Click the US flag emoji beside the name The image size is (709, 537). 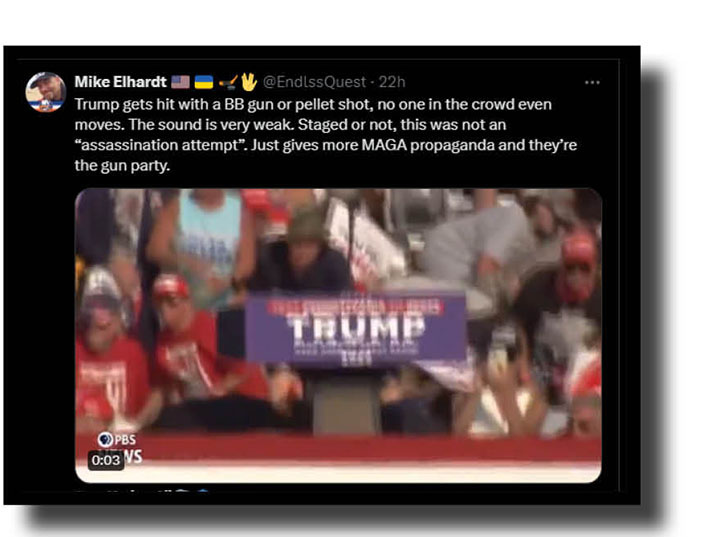[180, 82]
